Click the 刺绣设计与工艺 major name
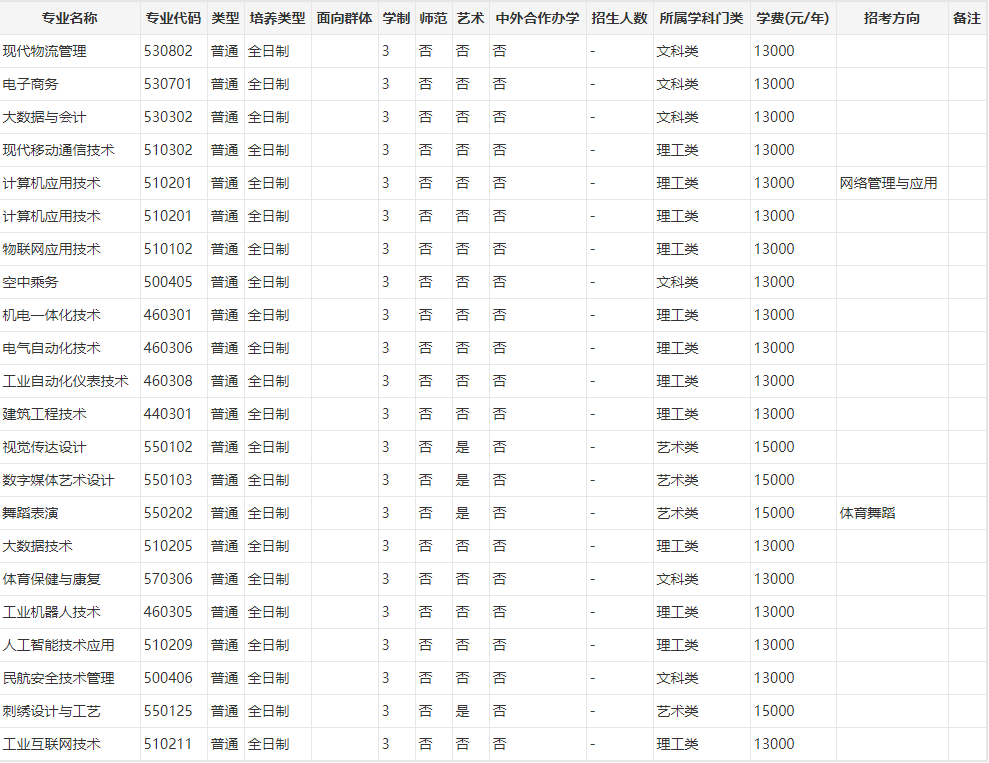 [x=52, y=711]
